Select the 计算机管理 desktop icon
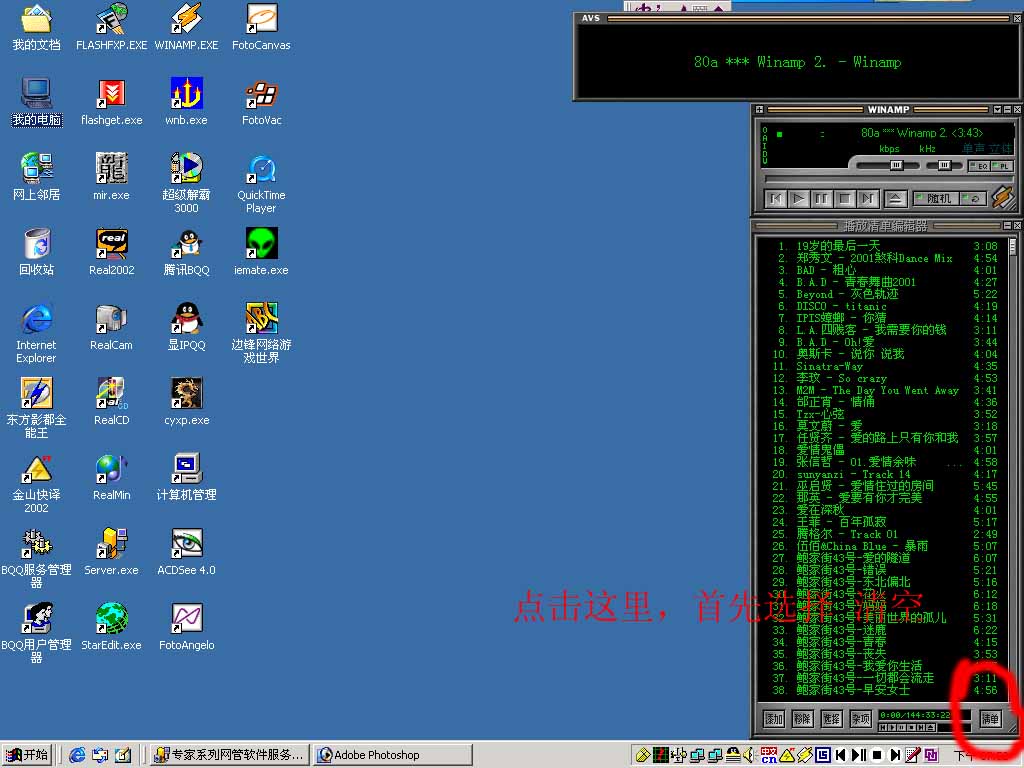 coord(186,477)
